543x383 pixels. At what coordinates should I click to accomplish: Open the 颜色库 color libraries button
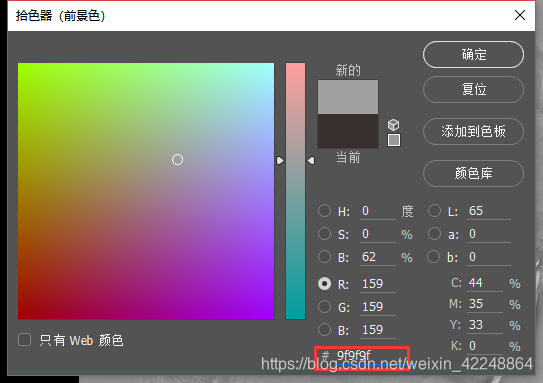click(473, 173)
